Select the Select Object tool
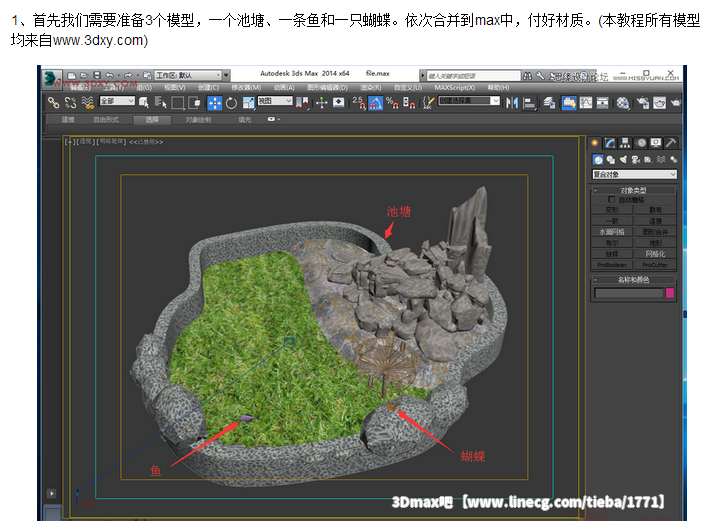Image resolution: width=704 pixels, height=521 pixels. (x=144, y=103)
